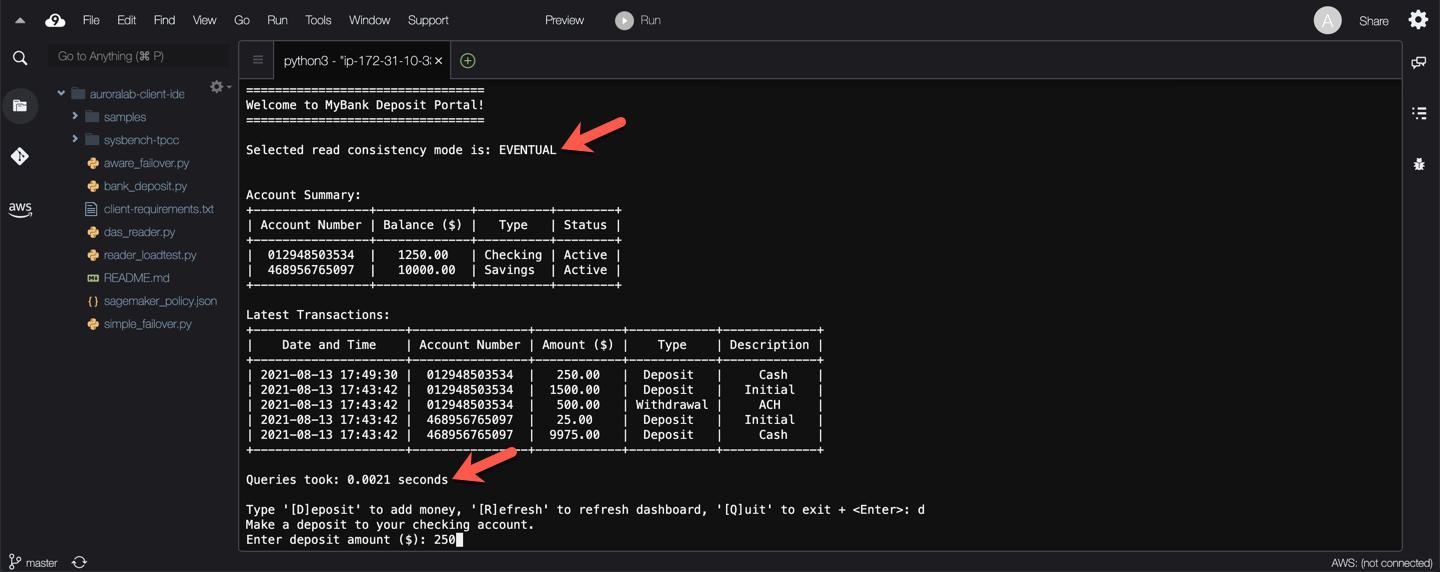Click the Go to Anything search field
Viewport: 1440px width, 572px height.
point(138,56)
